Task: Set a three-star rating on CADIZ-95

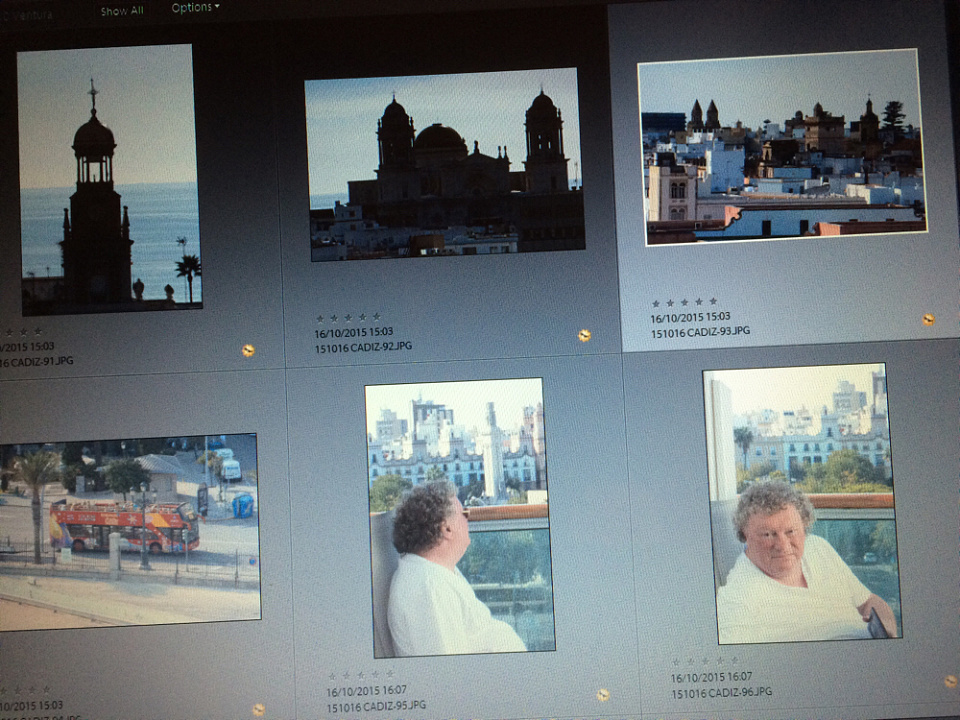Action: 361,675
